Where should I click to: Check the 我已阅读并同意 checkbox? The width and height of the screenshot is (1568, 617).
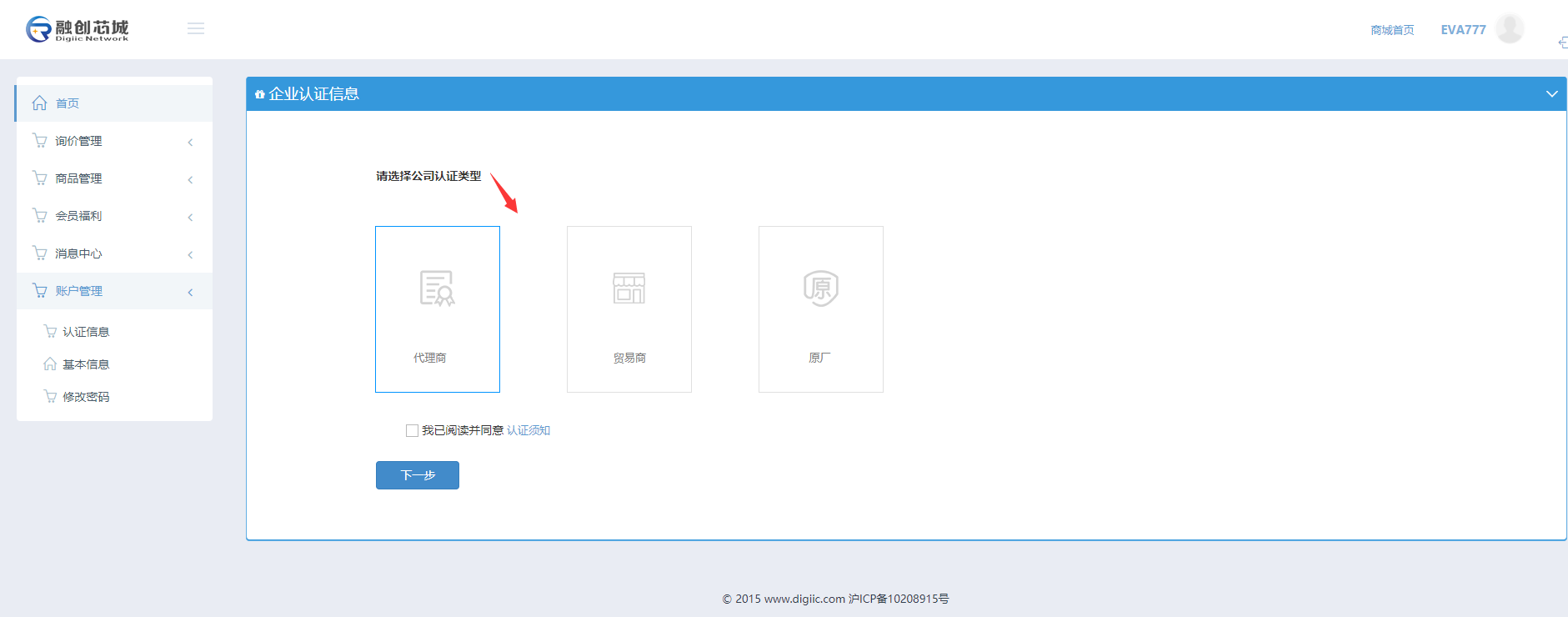(x=412, y=430)
